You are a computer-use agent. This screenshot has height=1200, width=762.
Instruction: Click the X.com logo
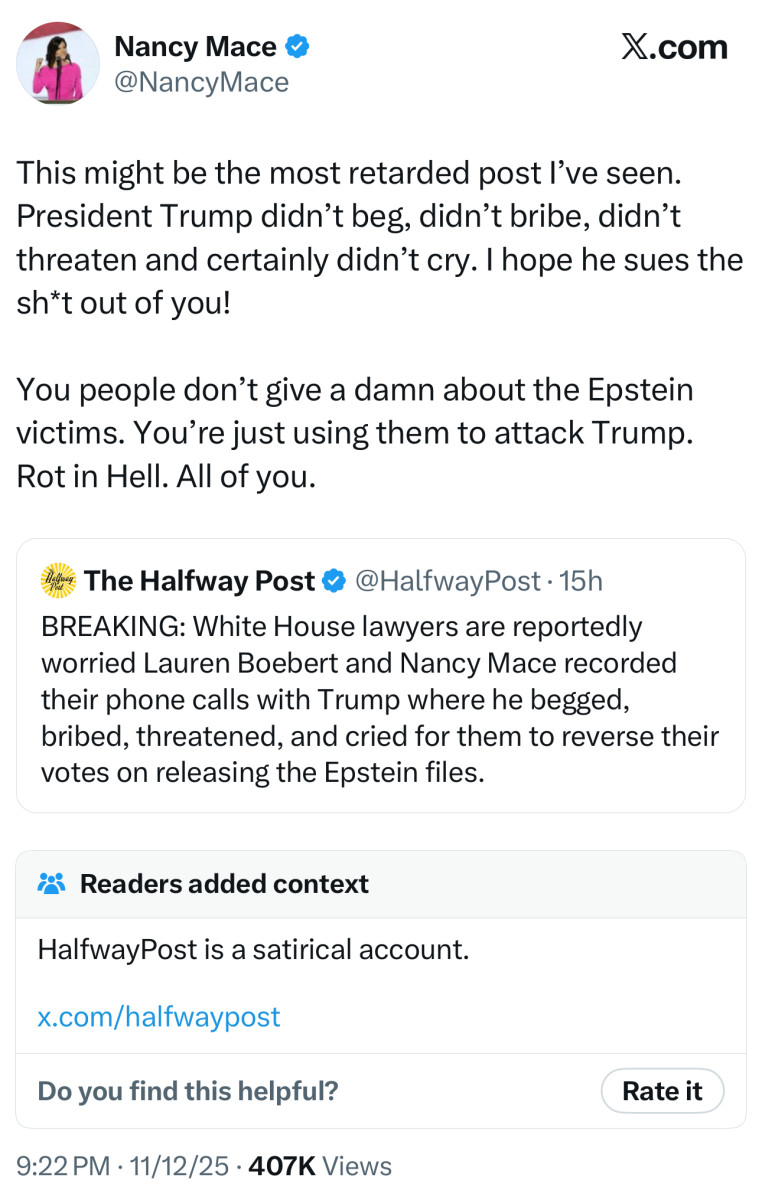point(674,47)
